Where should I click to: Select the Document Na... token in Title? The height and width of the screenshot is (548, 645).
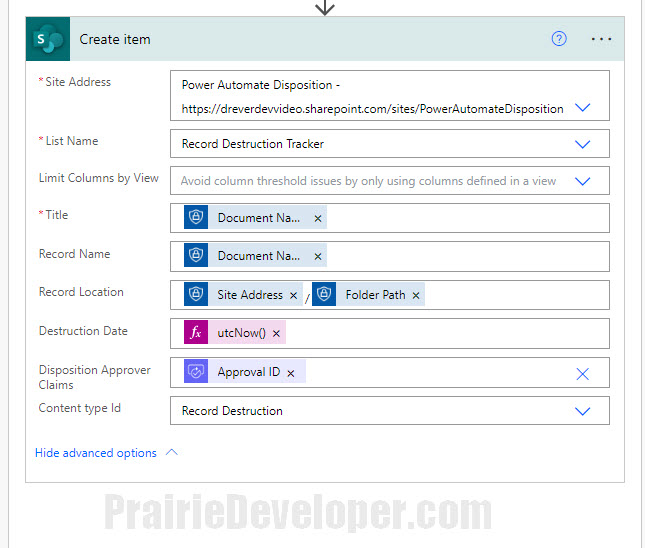(x=255, y=217)
